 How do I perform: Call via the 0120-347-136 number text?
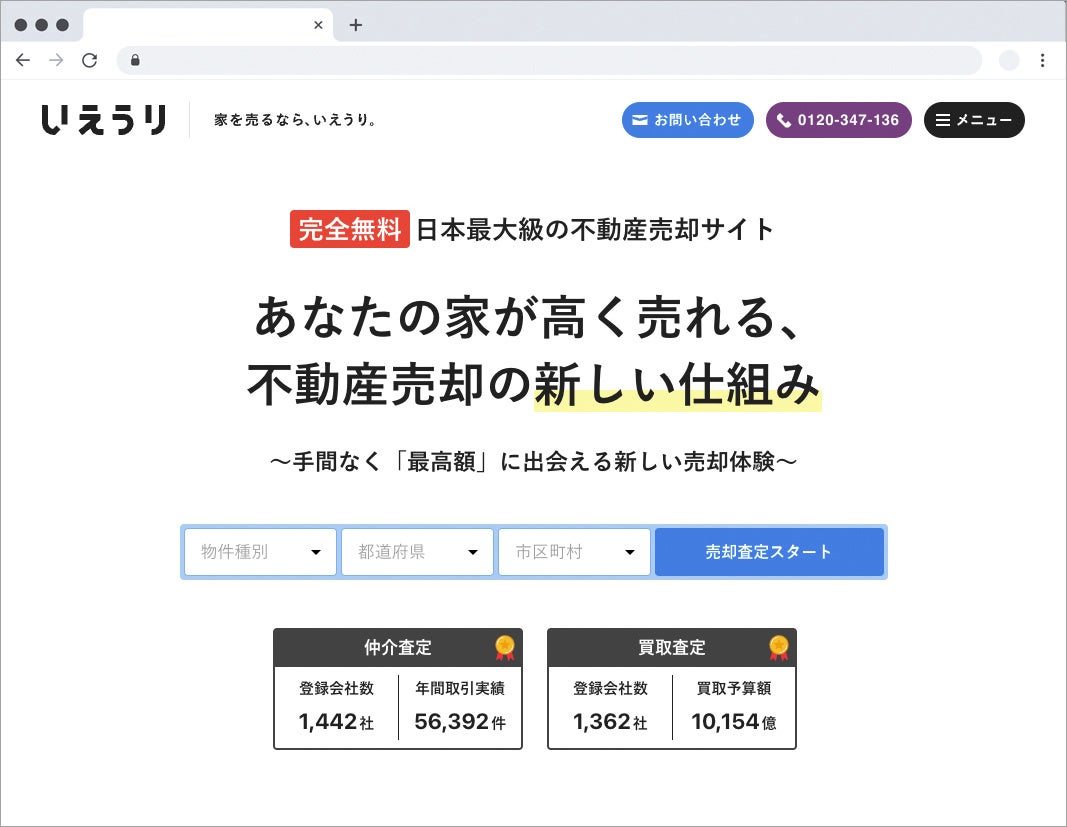(848, 120)
